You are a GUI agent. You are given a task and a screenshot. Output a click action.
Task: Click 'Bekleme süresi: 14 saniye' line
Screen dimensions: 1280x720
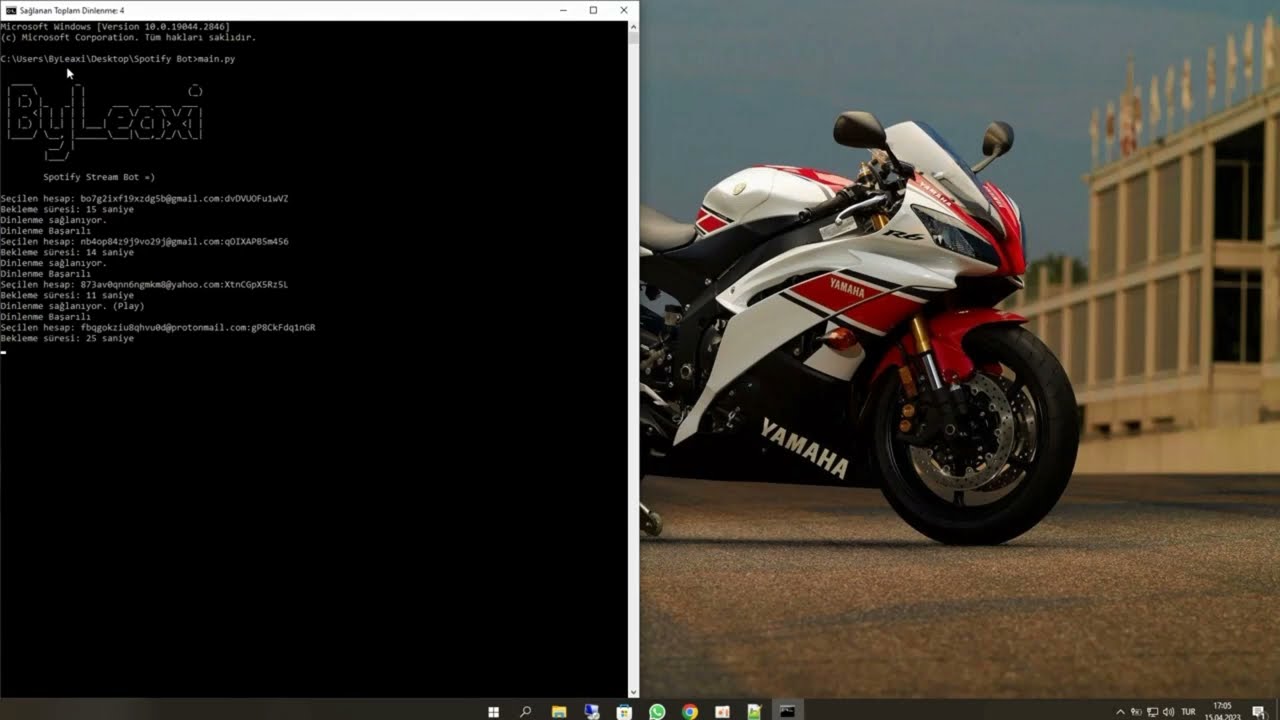(67, 252)
